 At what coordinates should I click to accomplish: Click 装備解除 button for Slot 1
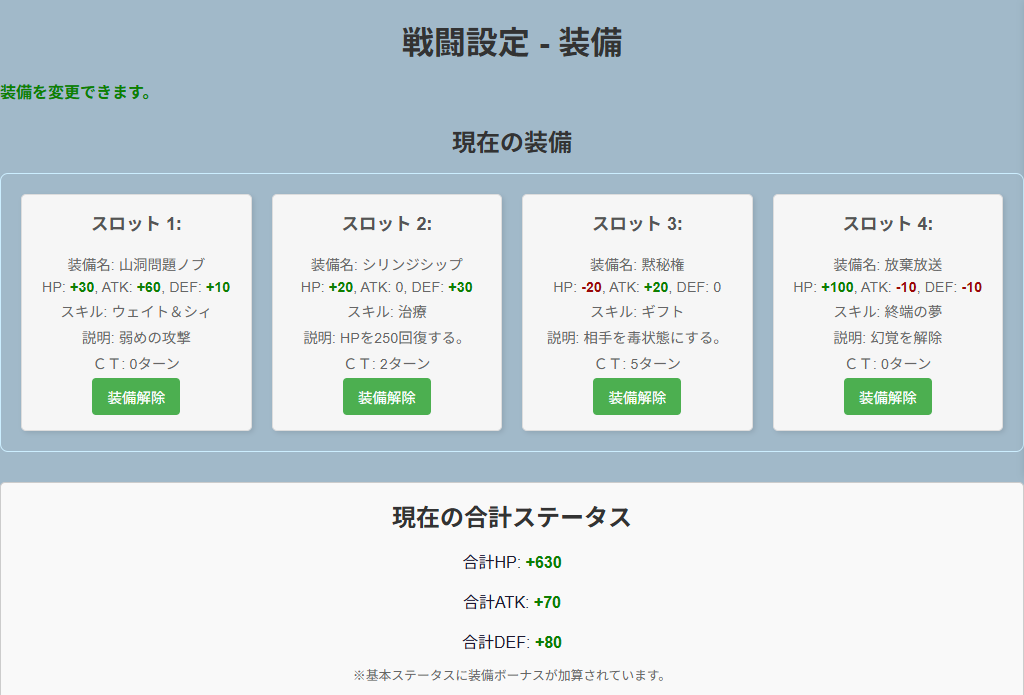click(136, 397)
